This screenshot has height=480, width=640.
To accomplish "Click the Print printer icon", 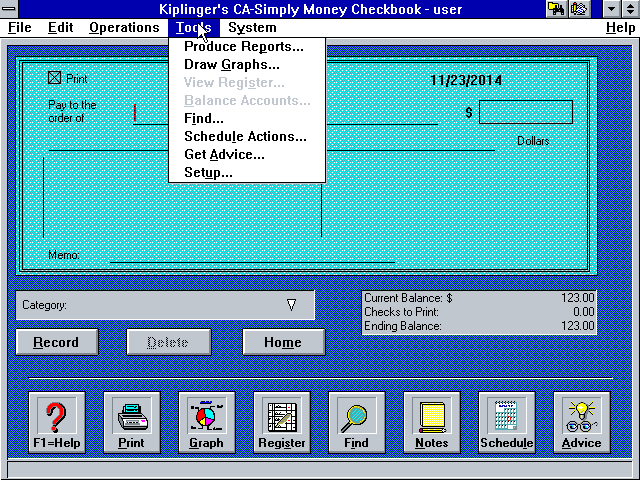I will (132, 422).
